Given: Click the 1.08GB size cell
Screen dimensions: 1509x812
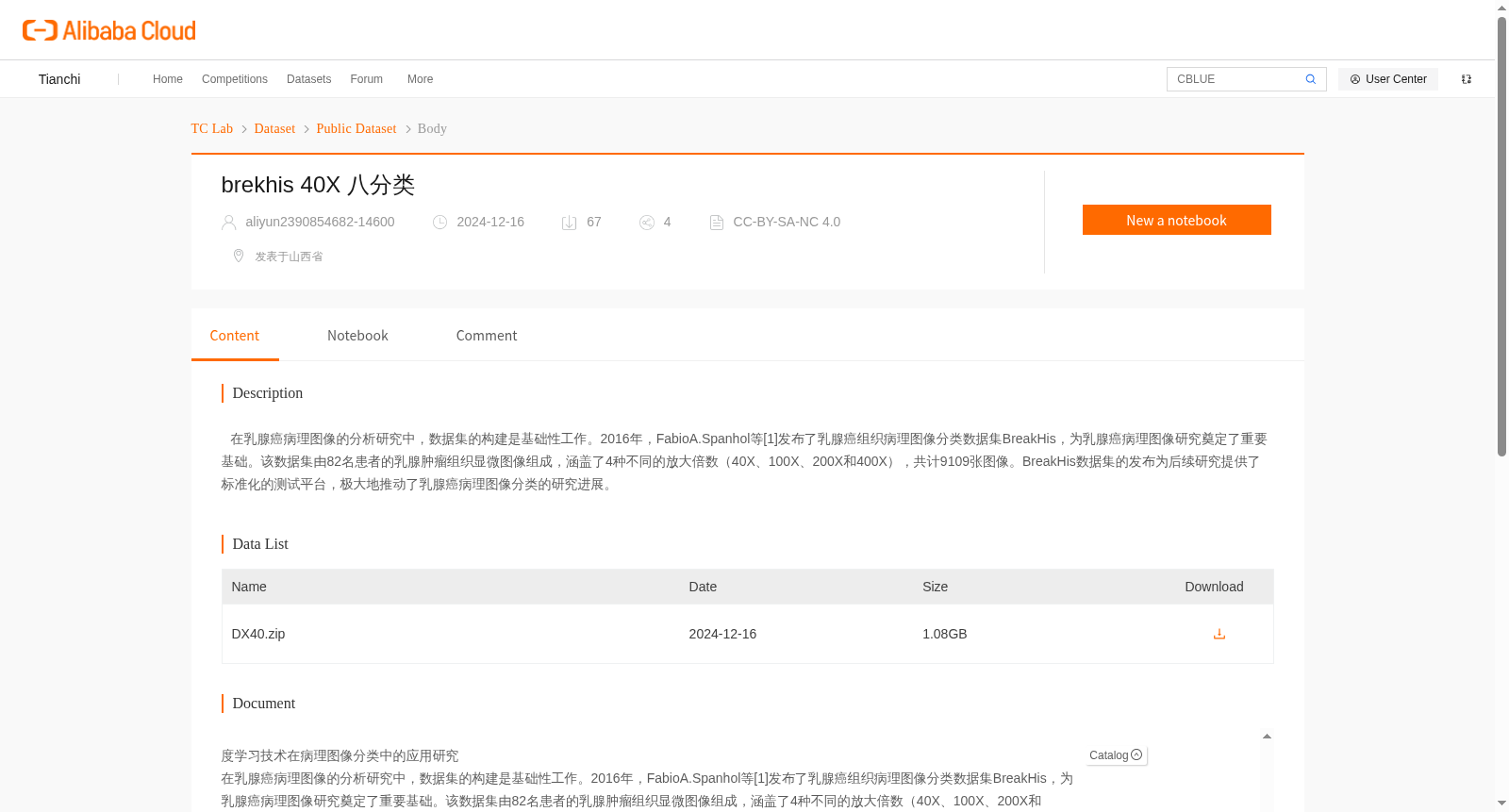Looking at the screenshot, I should click(x=945, y=634).
